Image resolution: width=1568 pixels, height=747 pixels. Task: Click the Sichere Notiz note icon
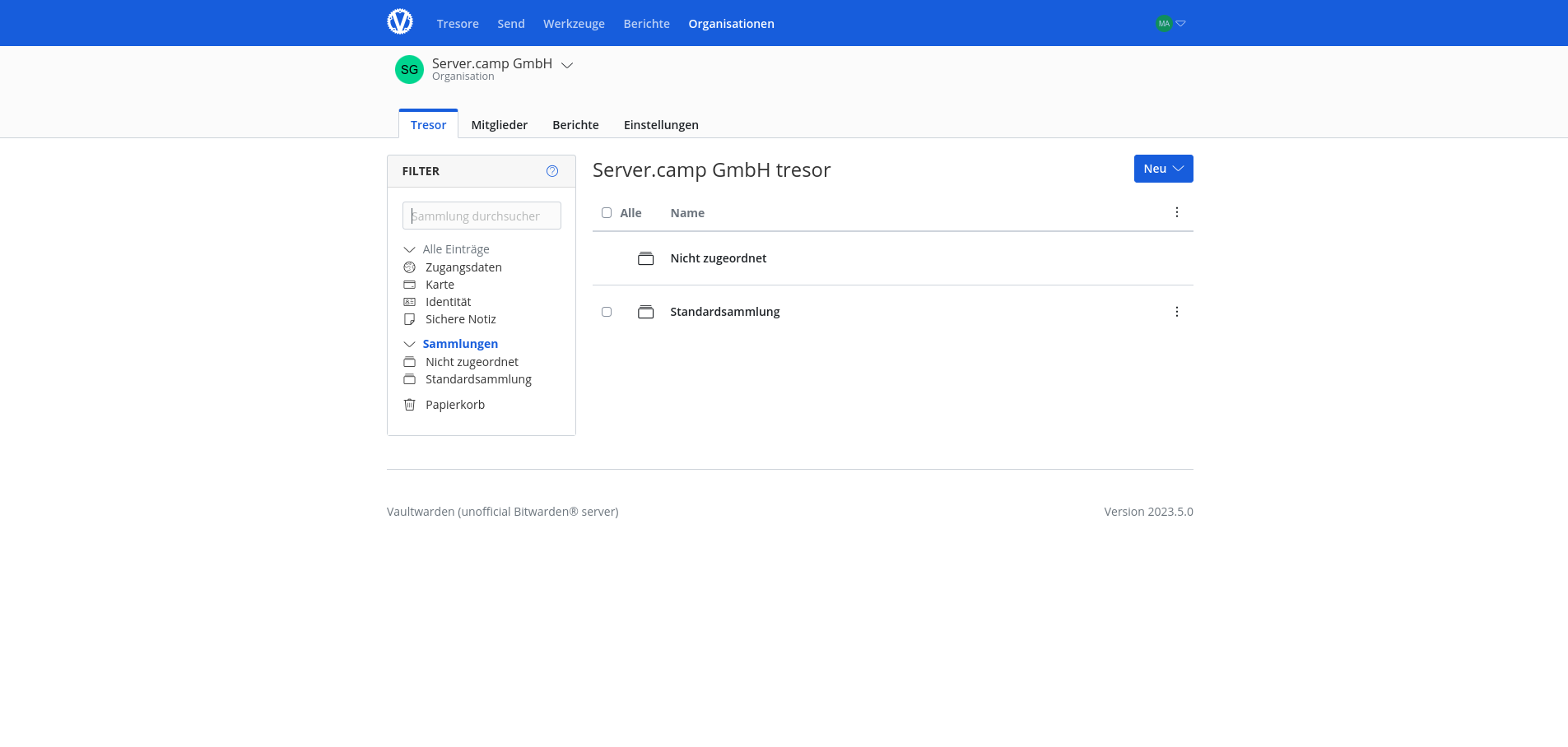pyautogui.click(x=409, y=319)
